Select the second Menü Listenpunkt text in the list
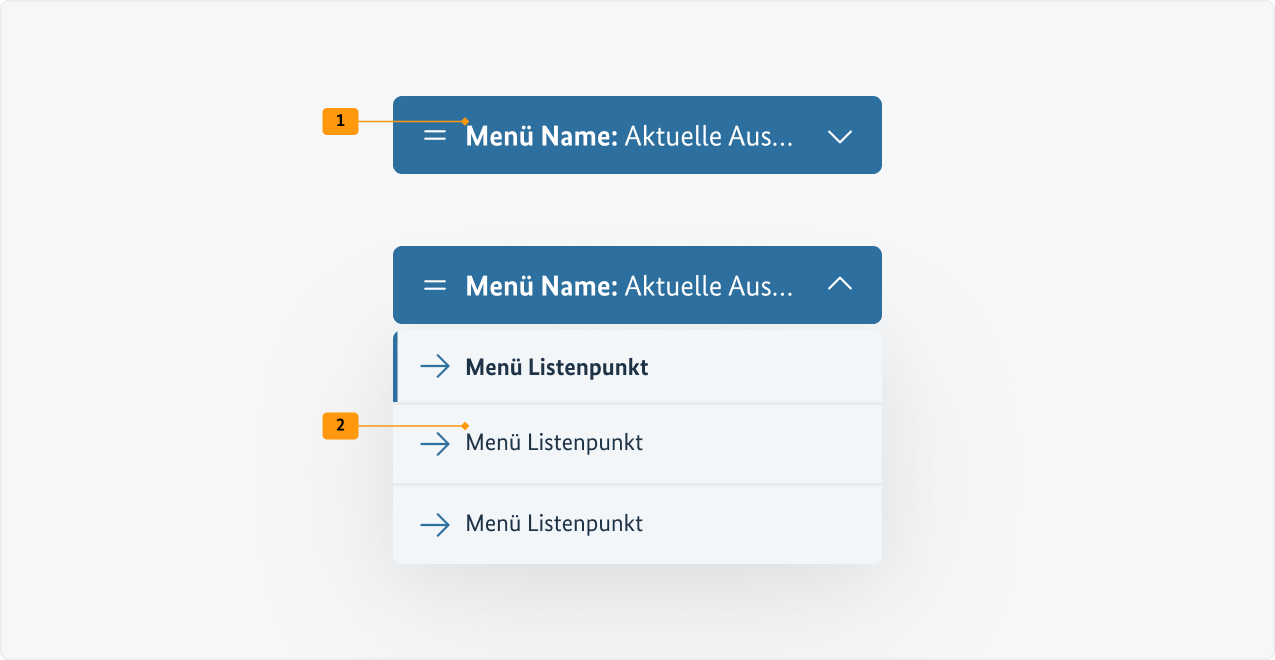The image size is (1275, 660). tap(554, 442)
